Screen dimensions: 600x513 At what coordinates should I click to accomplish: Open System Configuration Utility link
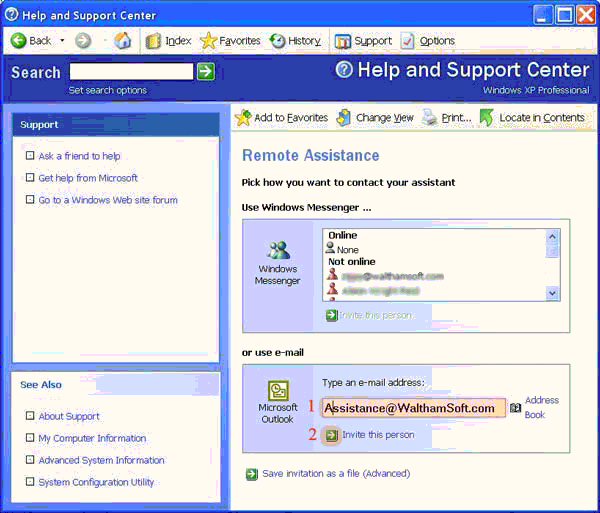pyautogui.click(x=96, y=482)
